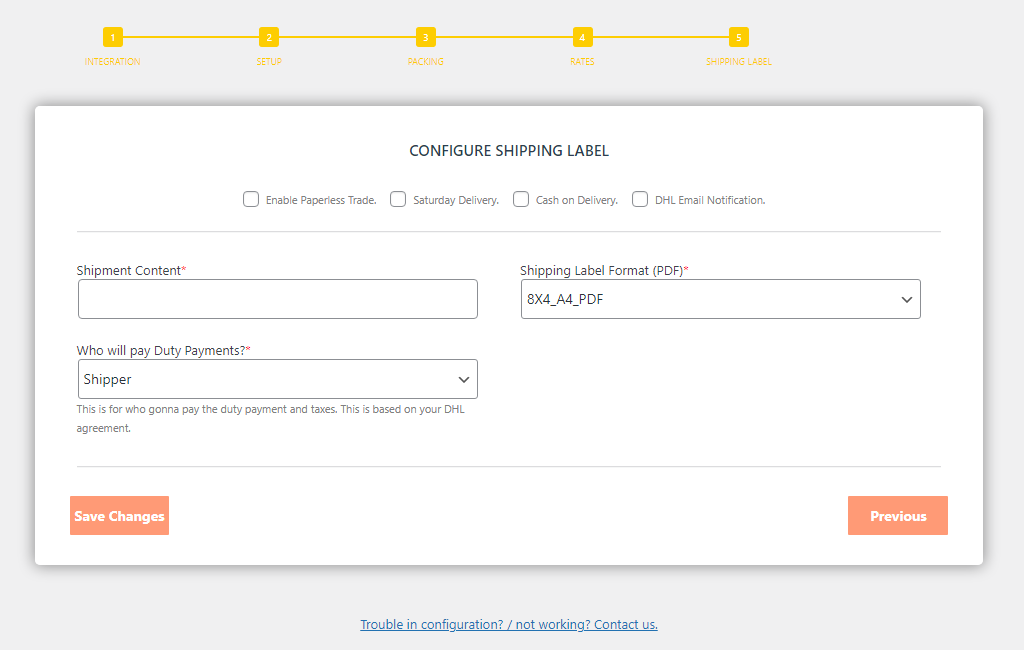Click the Save Changes button
The width and height of the screenshot is (1024, 650).
120,515
